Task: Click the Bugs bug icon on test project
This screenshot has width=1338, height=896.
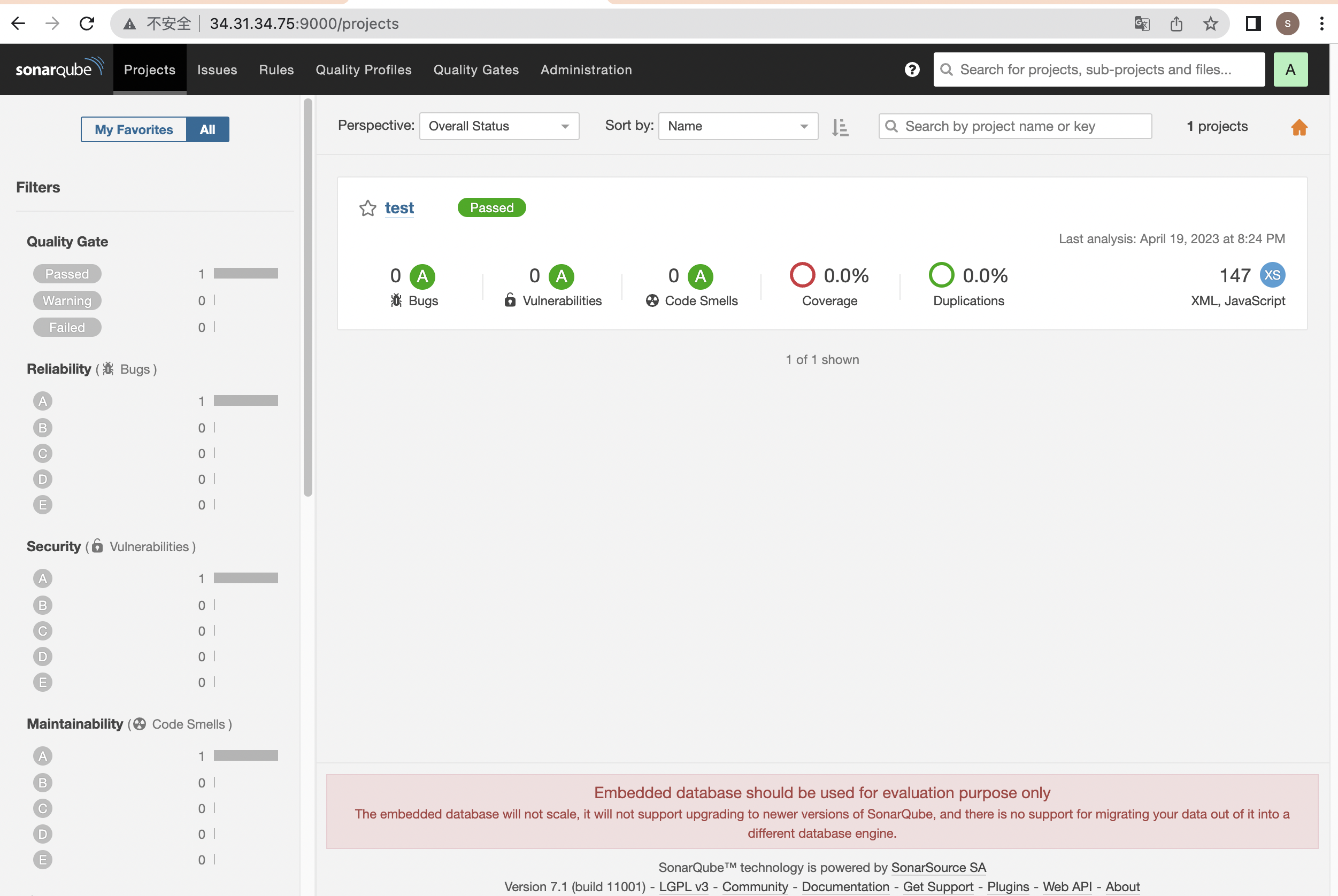Action: [395, 299]
